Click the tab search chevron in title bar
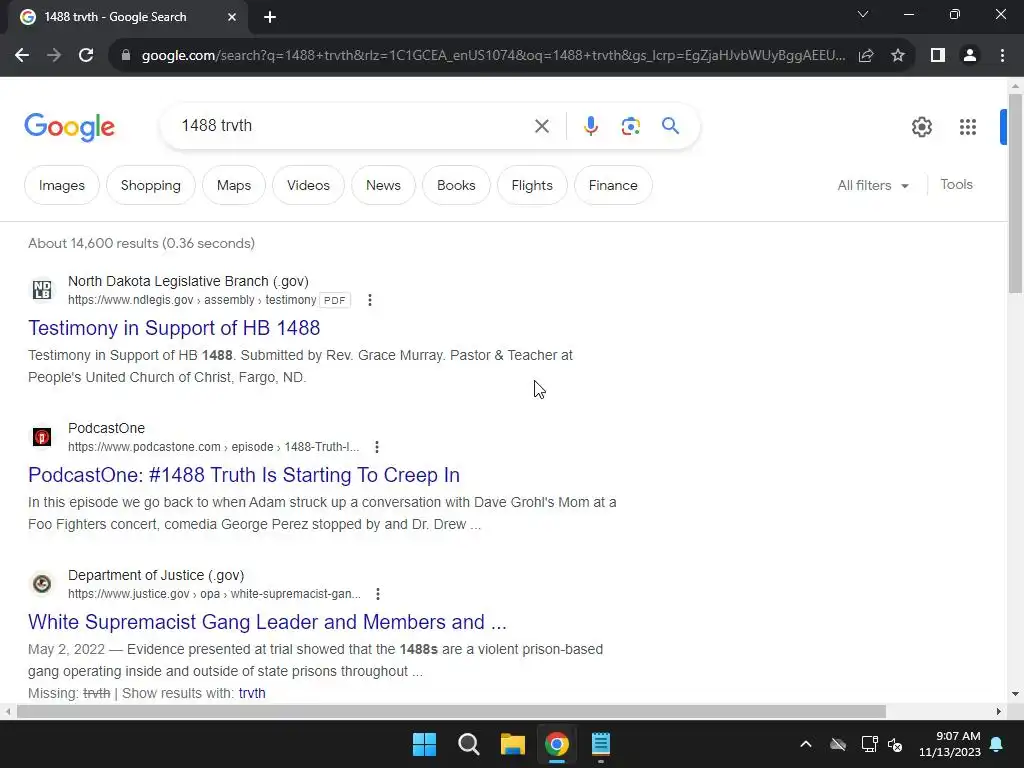This screenshot has width=1024, height=768. 863,14
